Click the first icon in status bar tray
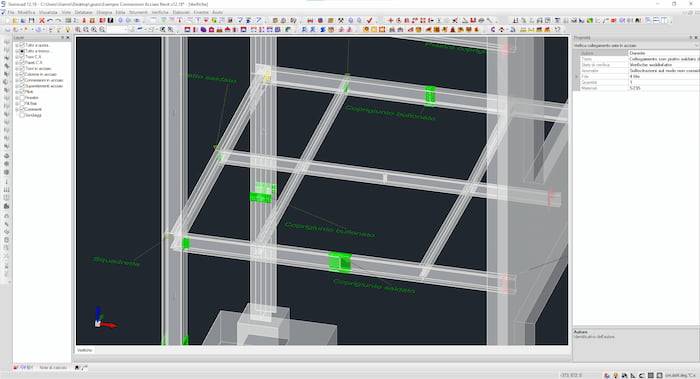This screenshot has width=700, height=379. (x=607, y=375)
